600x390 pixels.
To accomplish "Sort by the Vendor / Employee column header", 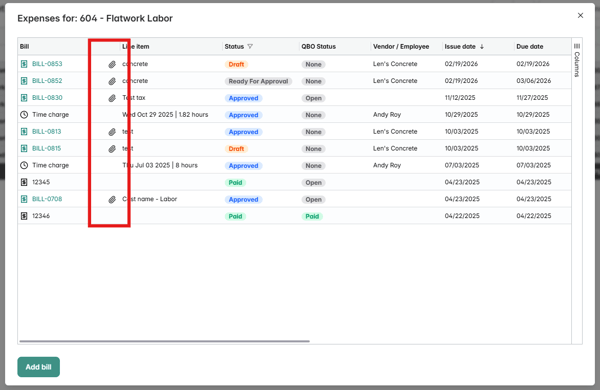I will [x=401, y=46].
